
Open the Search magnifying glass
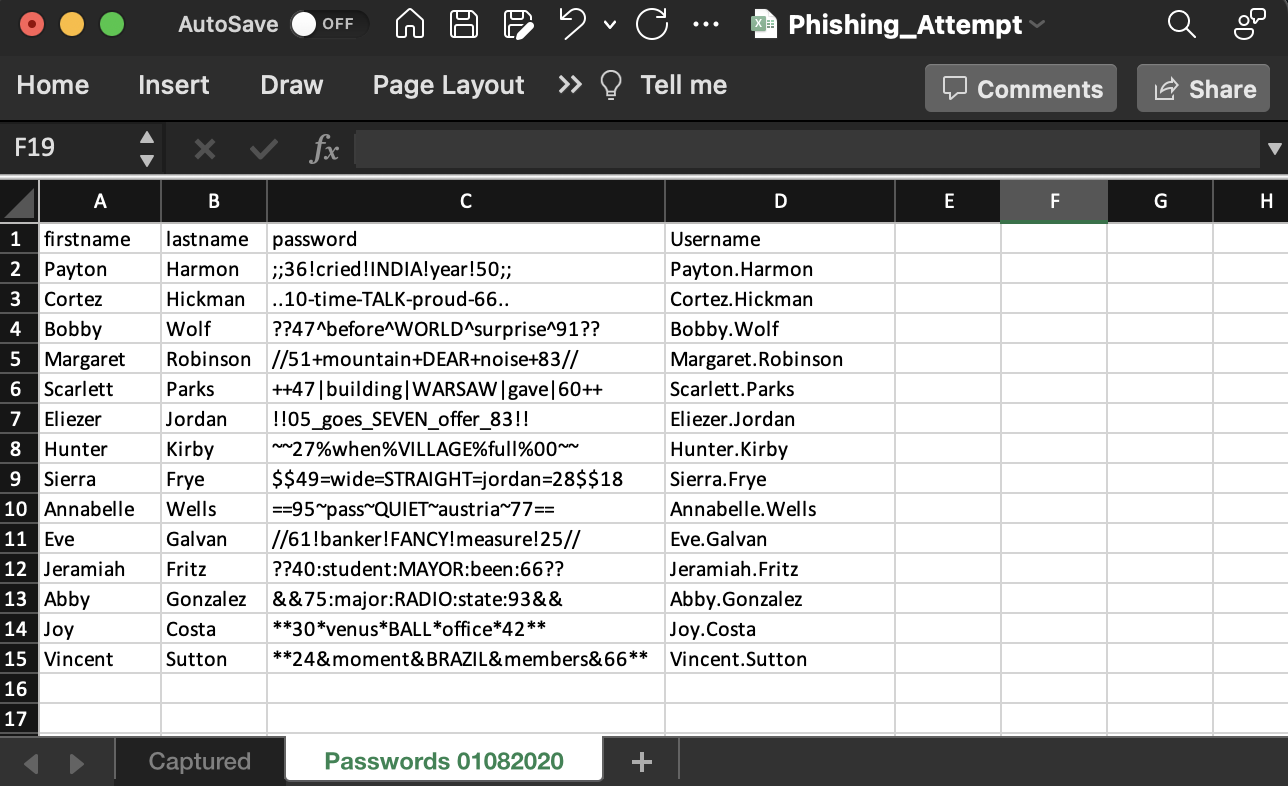1181,24
